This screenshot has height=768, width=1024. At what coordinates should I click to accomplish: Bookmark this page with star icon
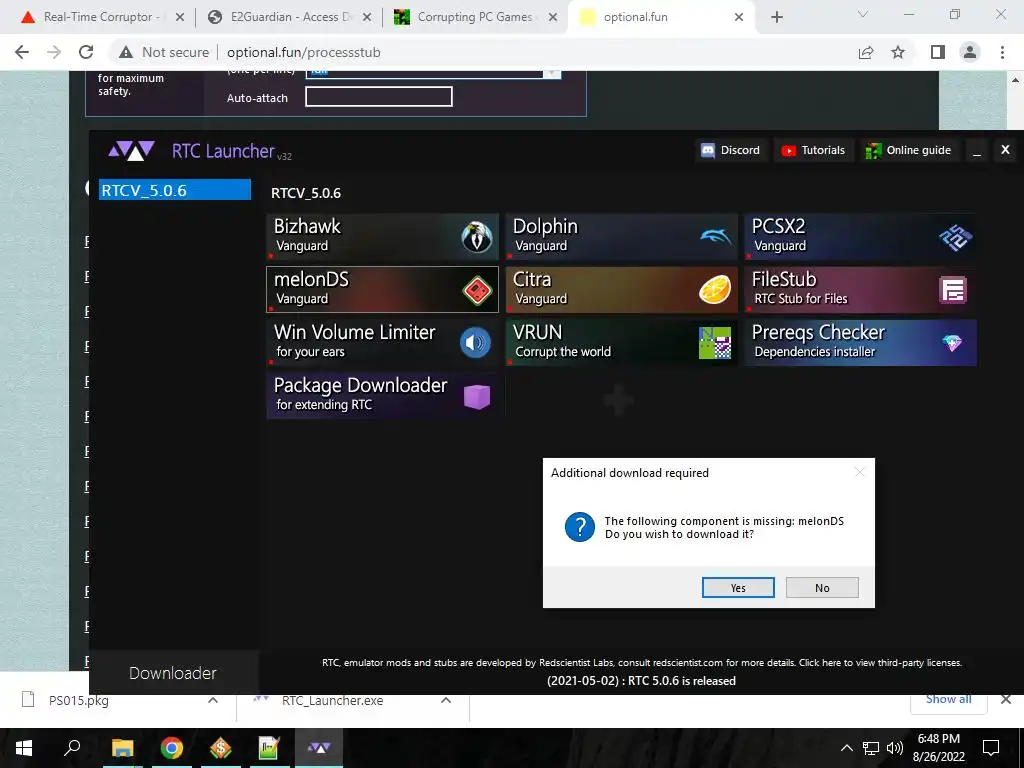898,52
